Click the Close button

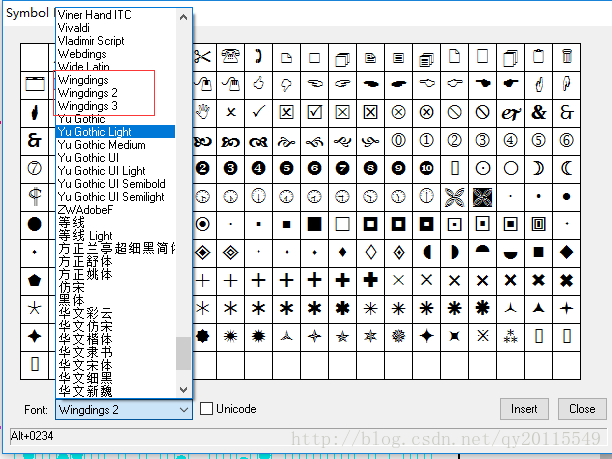point(582,409)
